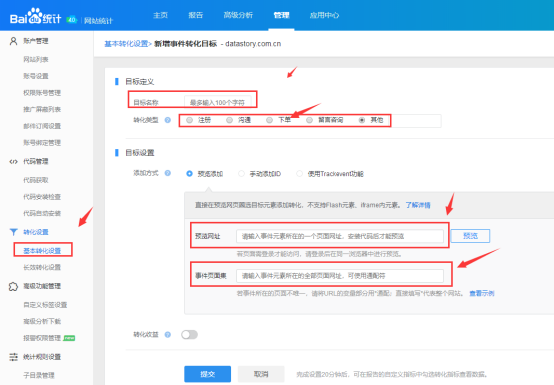The width and height of the screenshot is (554, 385).
Task: Open the 管理 tab
Action: [x=281, y=15]
